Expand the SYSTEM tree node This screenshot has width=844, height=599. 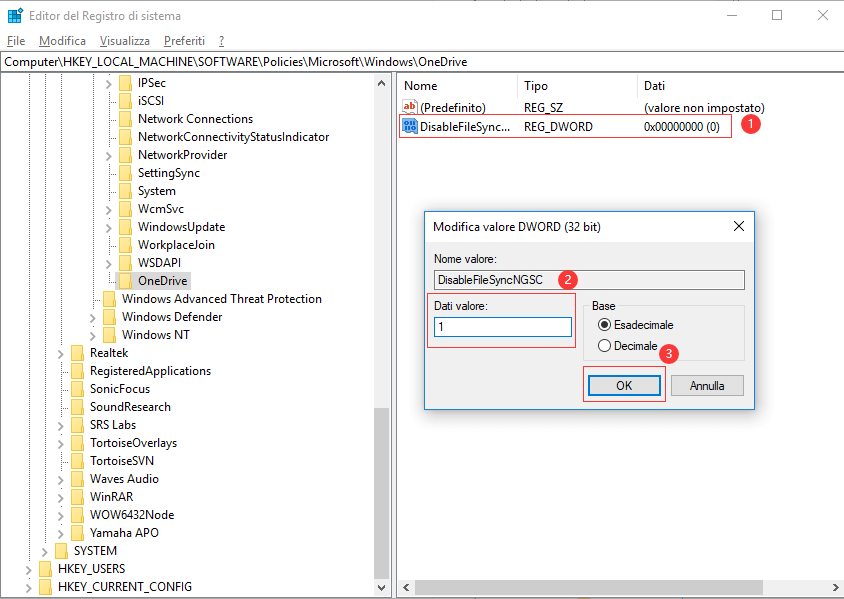(44, 550)
